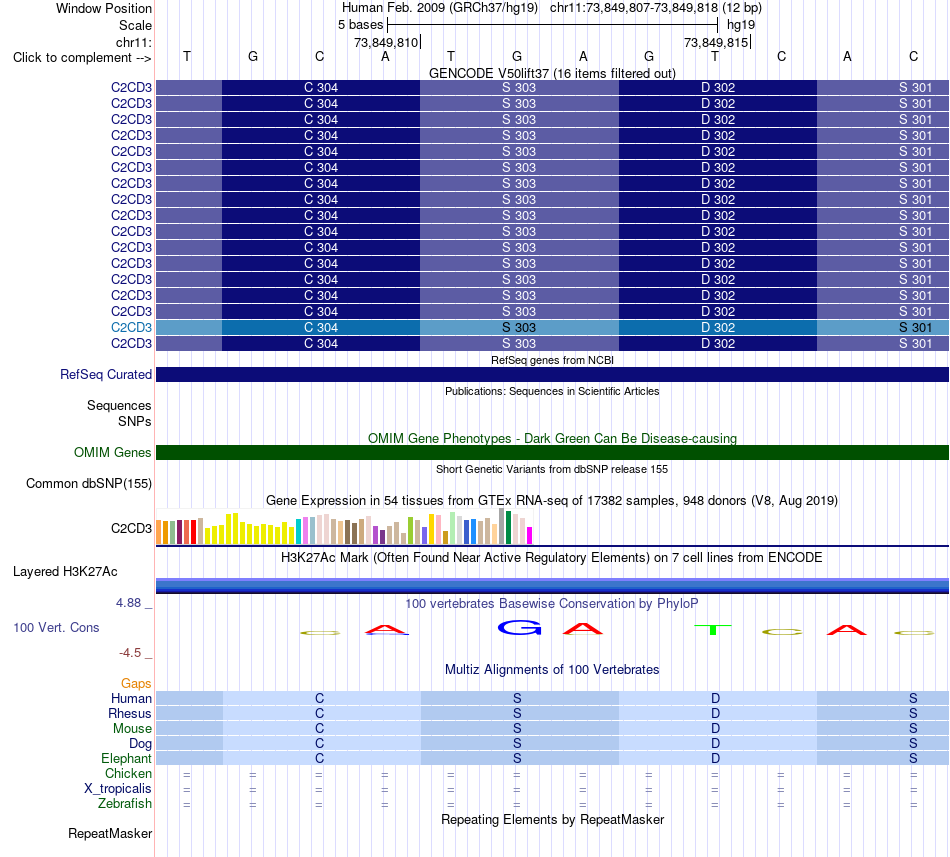Click the '5 bases' scale bar text
The width and height of the screenshot is (950, 857).
[360, 25]
